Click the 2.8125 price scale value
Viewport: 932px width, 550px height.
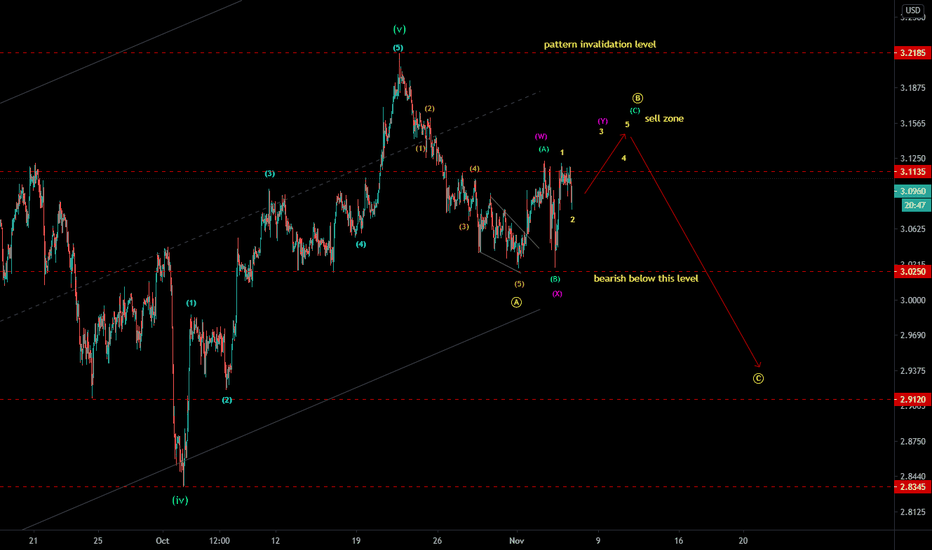click(x=913, y=512)
